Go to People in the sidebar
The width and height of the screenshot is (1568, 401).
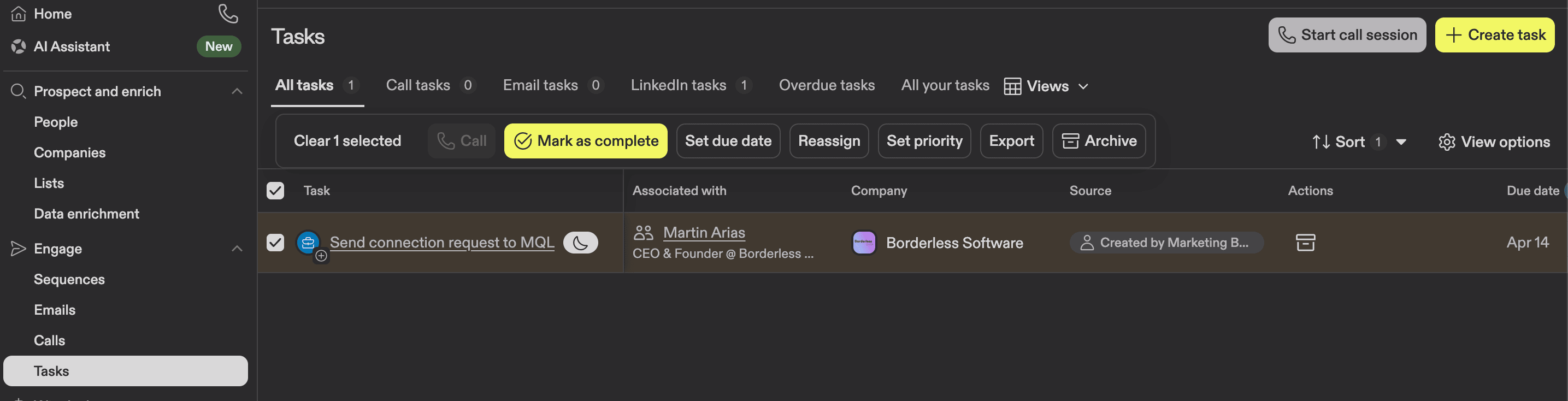tap(55, 122)
